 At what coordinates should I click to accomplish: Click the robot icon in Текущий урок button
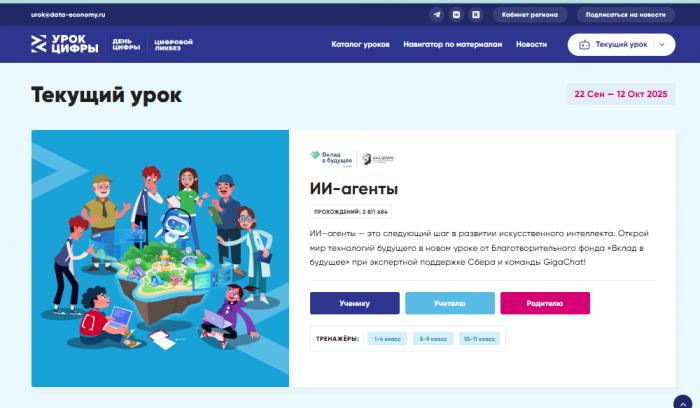click(x=584, y=45)
